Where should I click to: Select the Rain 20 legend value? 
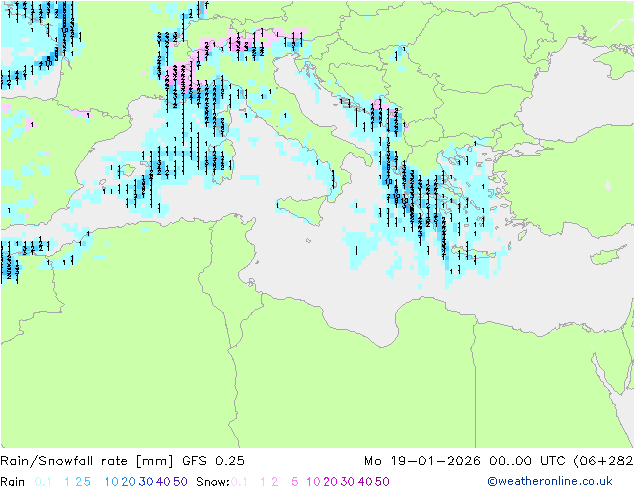[128, 482]
